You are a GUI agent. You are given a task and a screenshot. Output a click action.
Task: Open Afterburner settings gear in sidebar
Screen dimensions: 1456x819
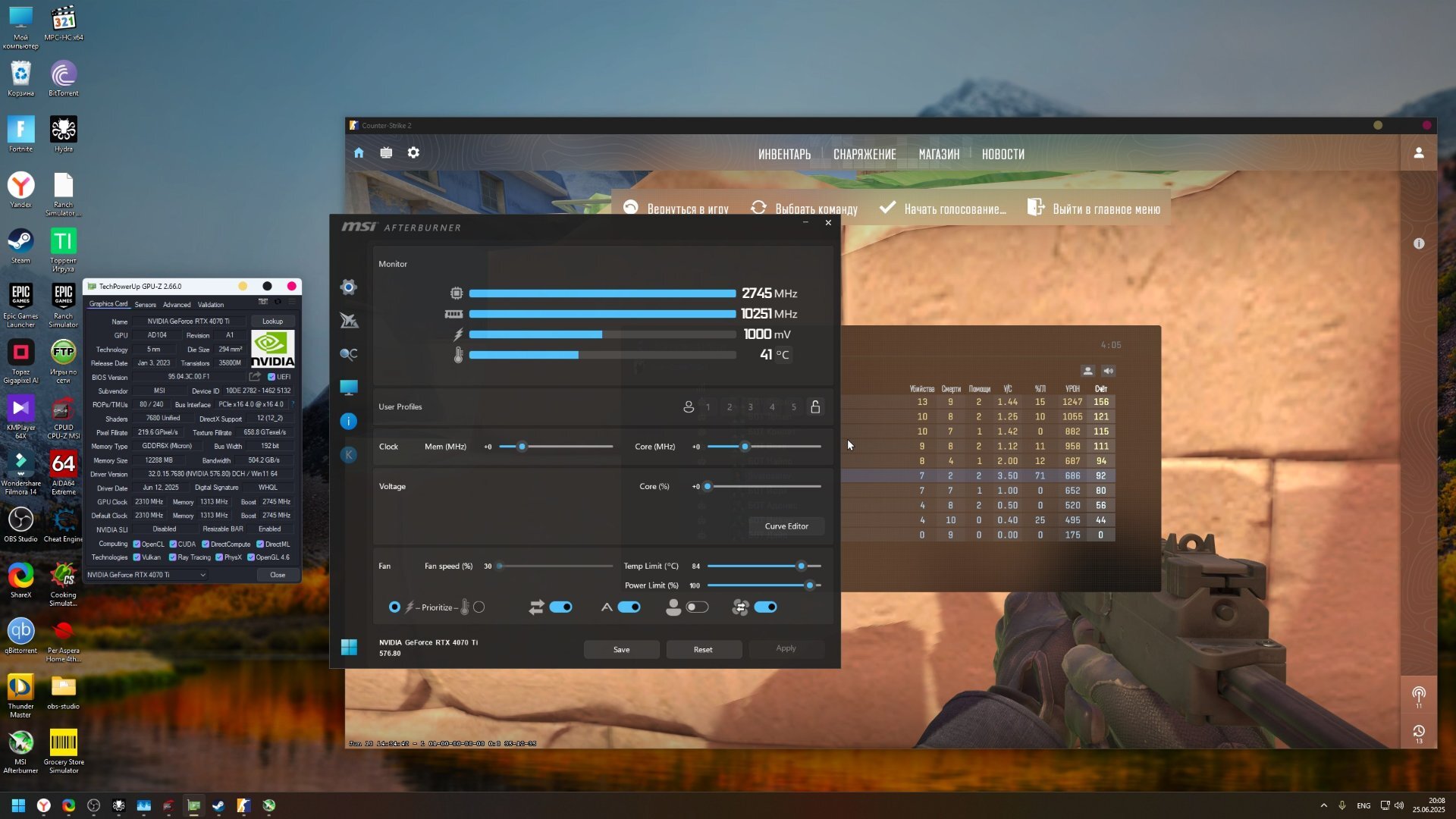coord(348,287)
